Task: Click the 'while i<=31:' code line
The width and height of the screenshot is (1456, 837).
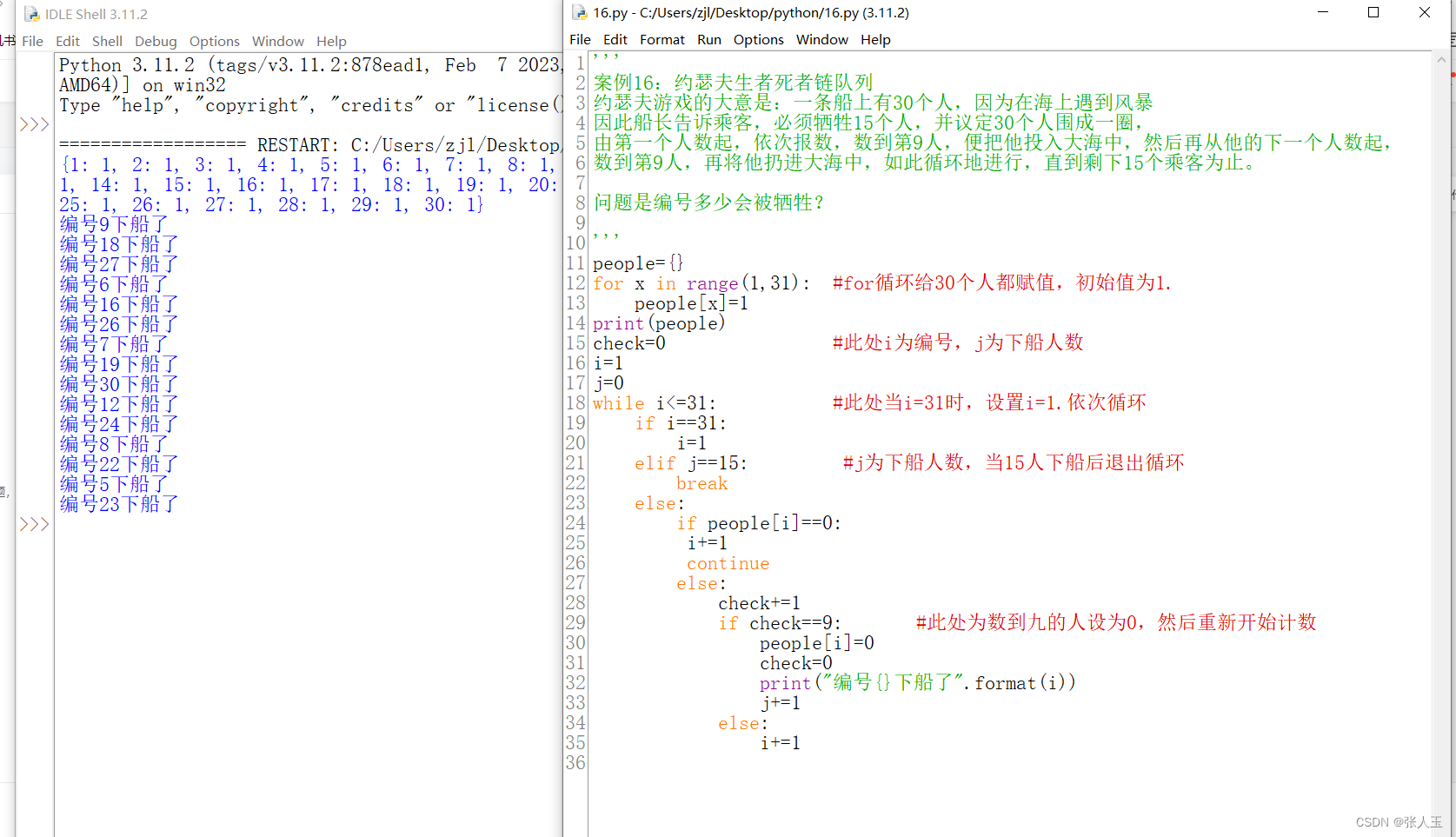Action: [x=655, y=403]
